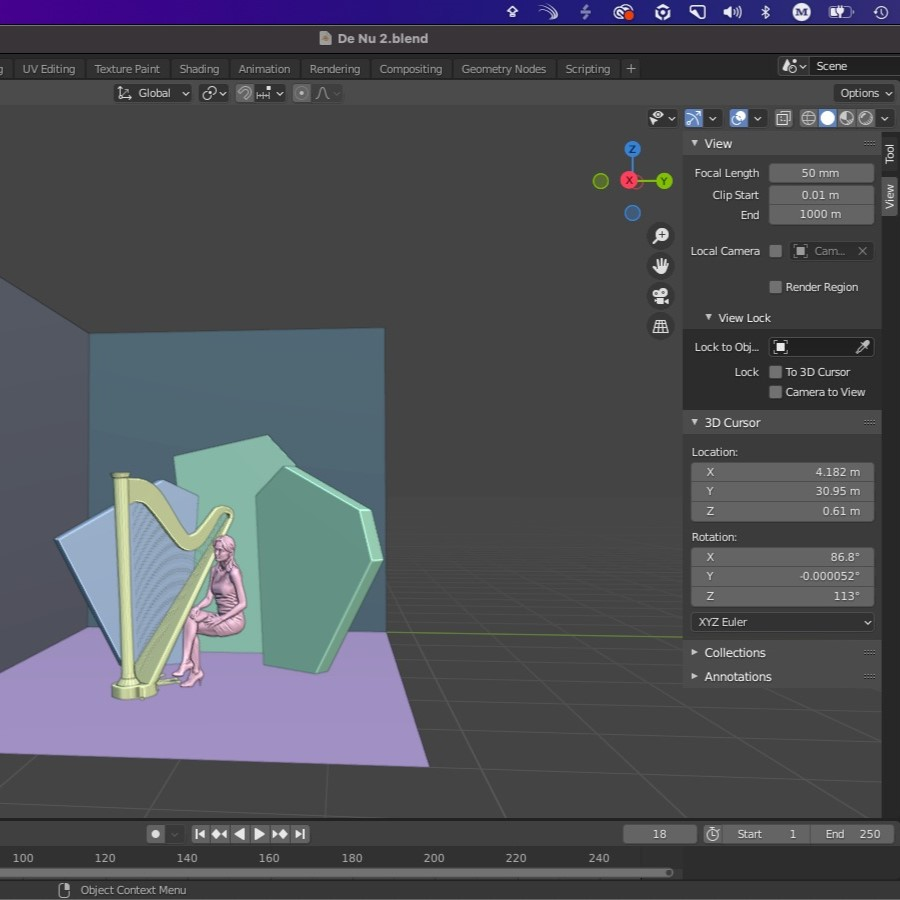This screenshot has width=900, height=900.
Task: Click the pan view hand icon
Action: pyautogui.click(x=660, y=265)
